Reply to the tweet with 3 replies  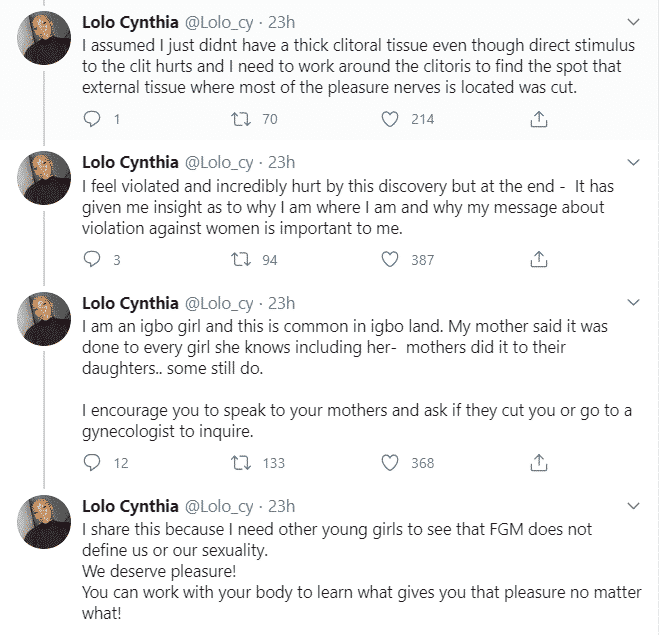point(93,260)
